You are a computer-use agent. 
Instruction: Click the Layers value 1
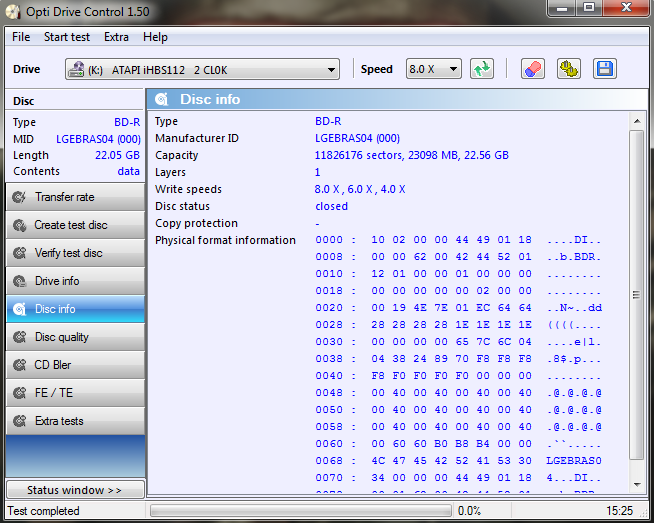click(317, 172)
